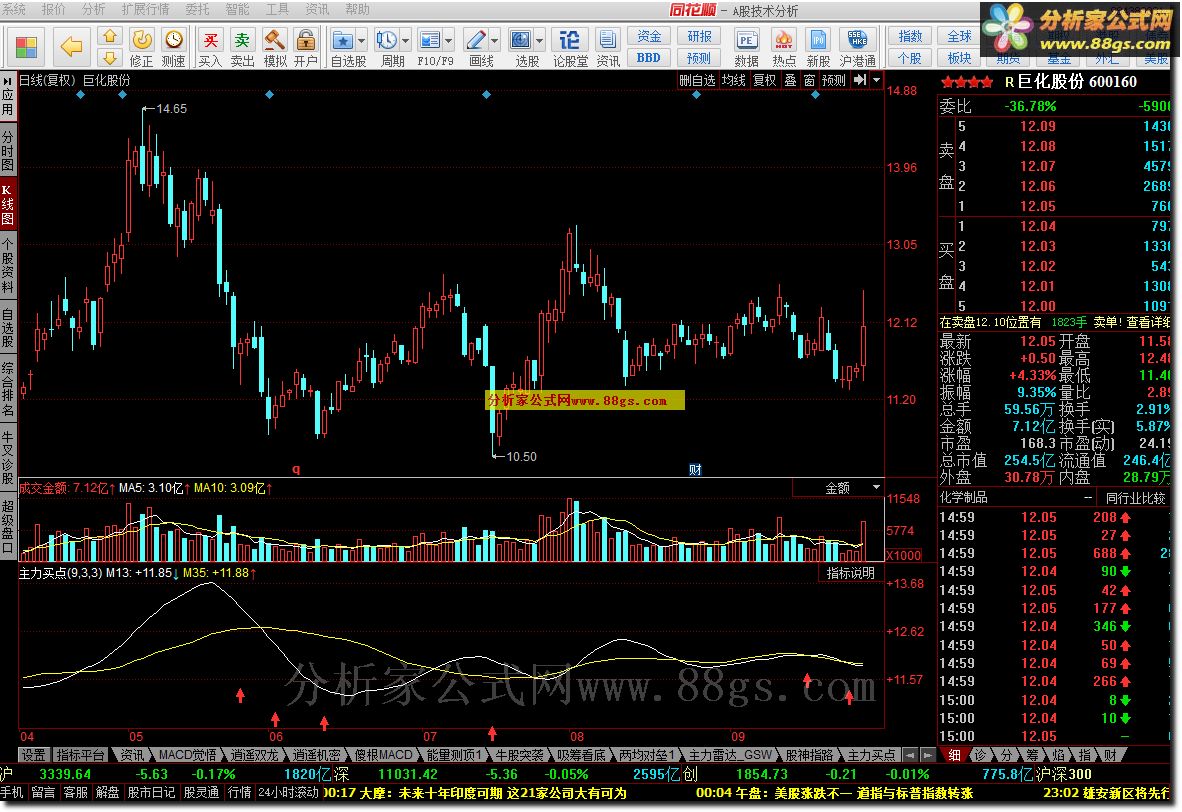Open the 金额 volume type dropdown
Viewport: 1182px width, 812px height.
click(x=838, y=488)
